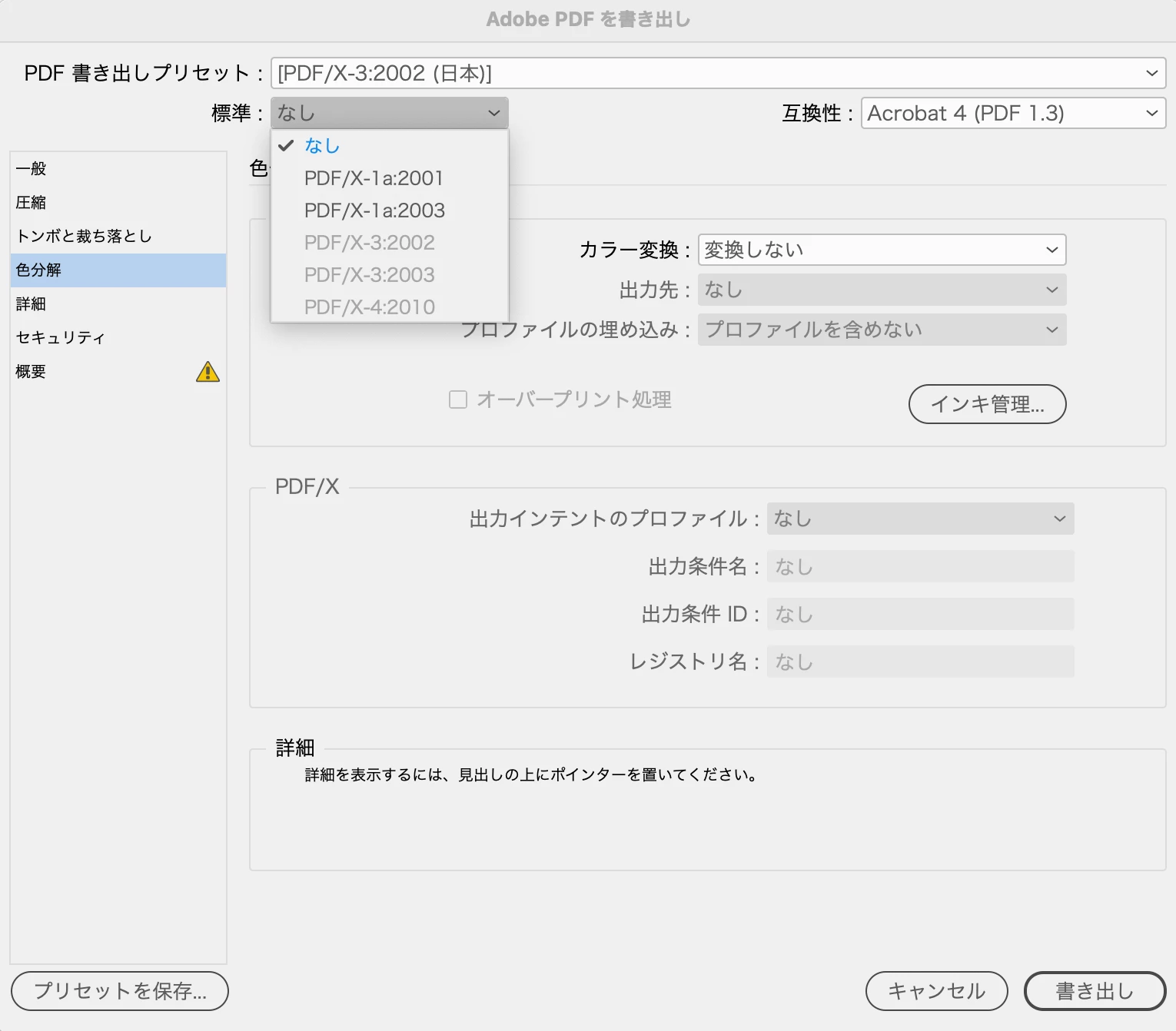This screenshot has height=1031, width=1176.
Task: Choose PDF/X-3:2003 from the list
Action: click(x=390, y=275)
